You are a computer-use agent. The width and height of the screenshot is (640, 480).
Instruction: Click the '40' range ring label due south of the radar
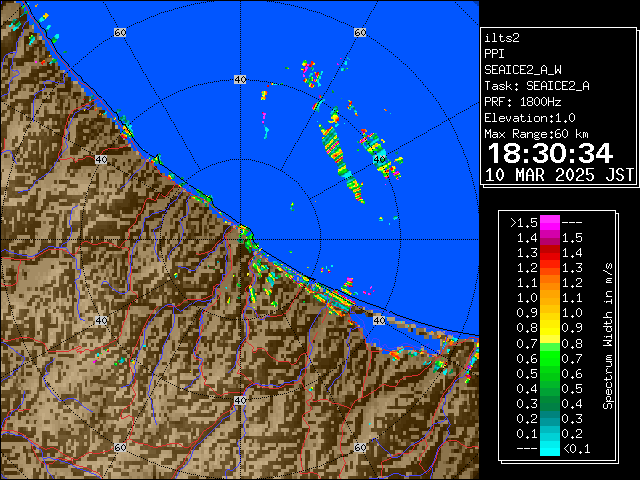[240, 400]
